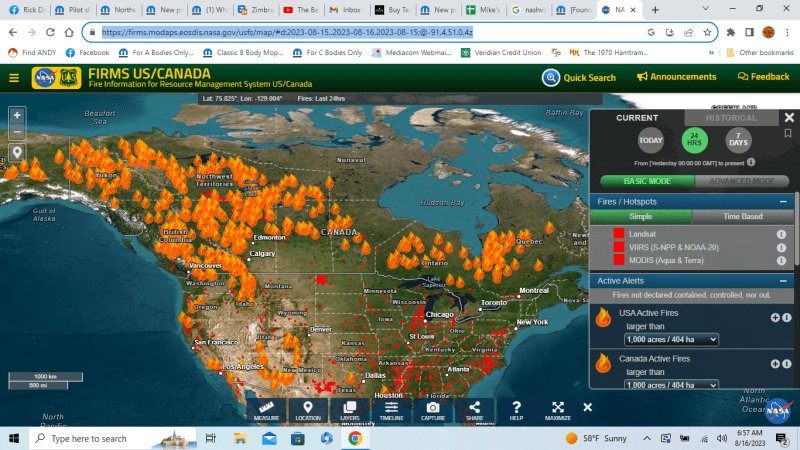Bookmark this page with star icon
The image size is (800, 450).
tap(707, 32)
